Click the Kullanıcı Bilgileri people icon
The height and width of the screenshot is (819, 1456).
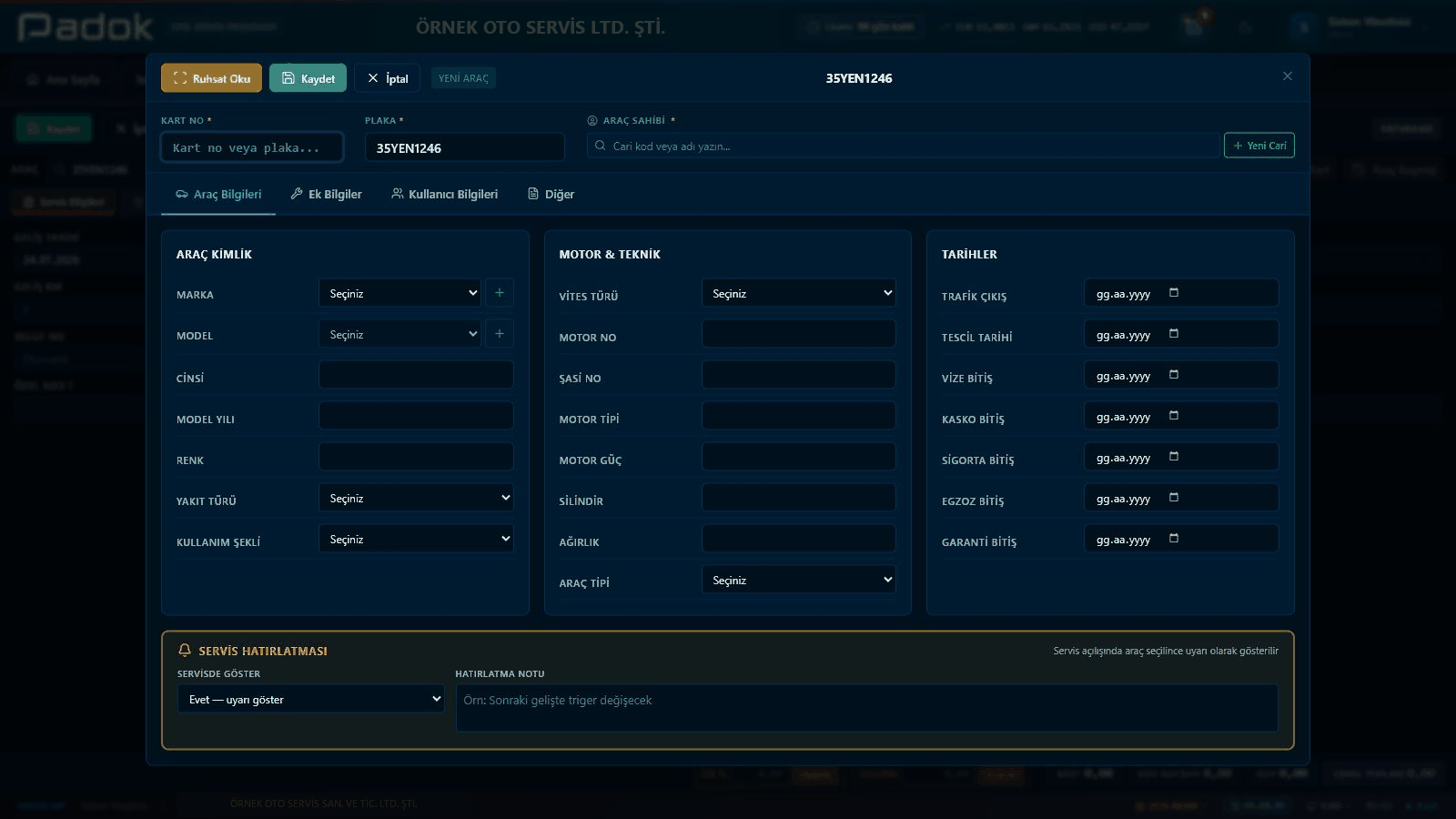[x=398, y=194]
